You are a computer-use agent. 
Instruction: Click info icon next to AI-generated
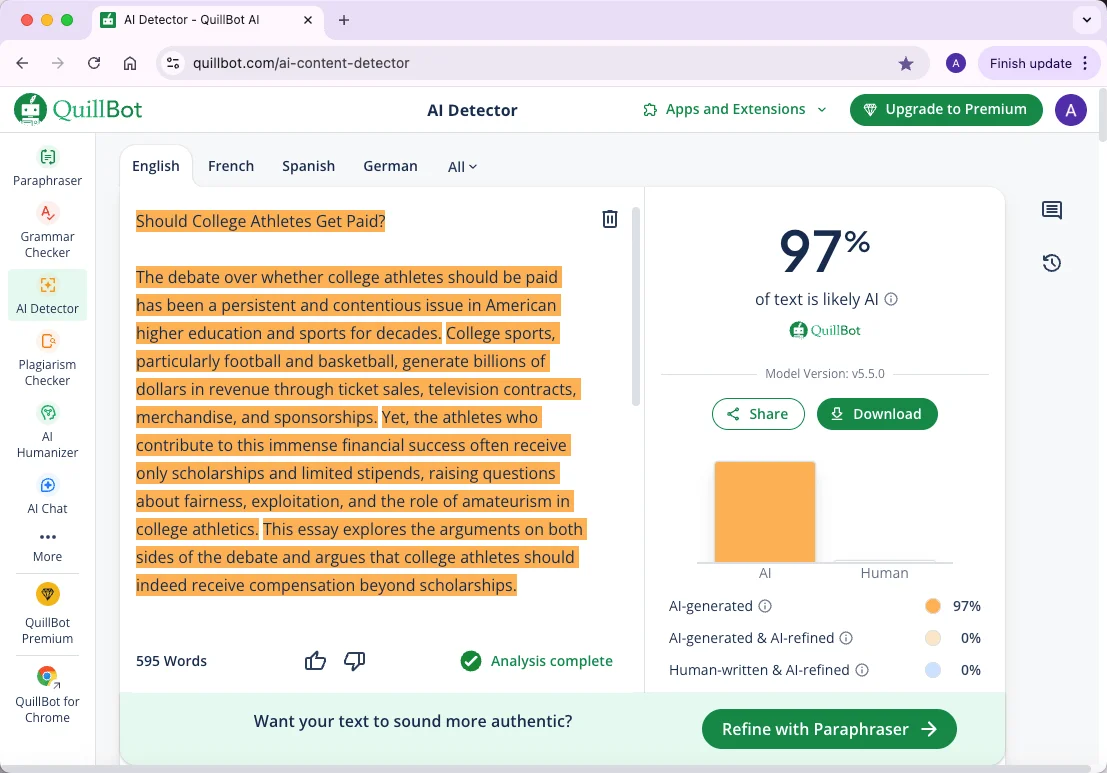click(765, 606)
